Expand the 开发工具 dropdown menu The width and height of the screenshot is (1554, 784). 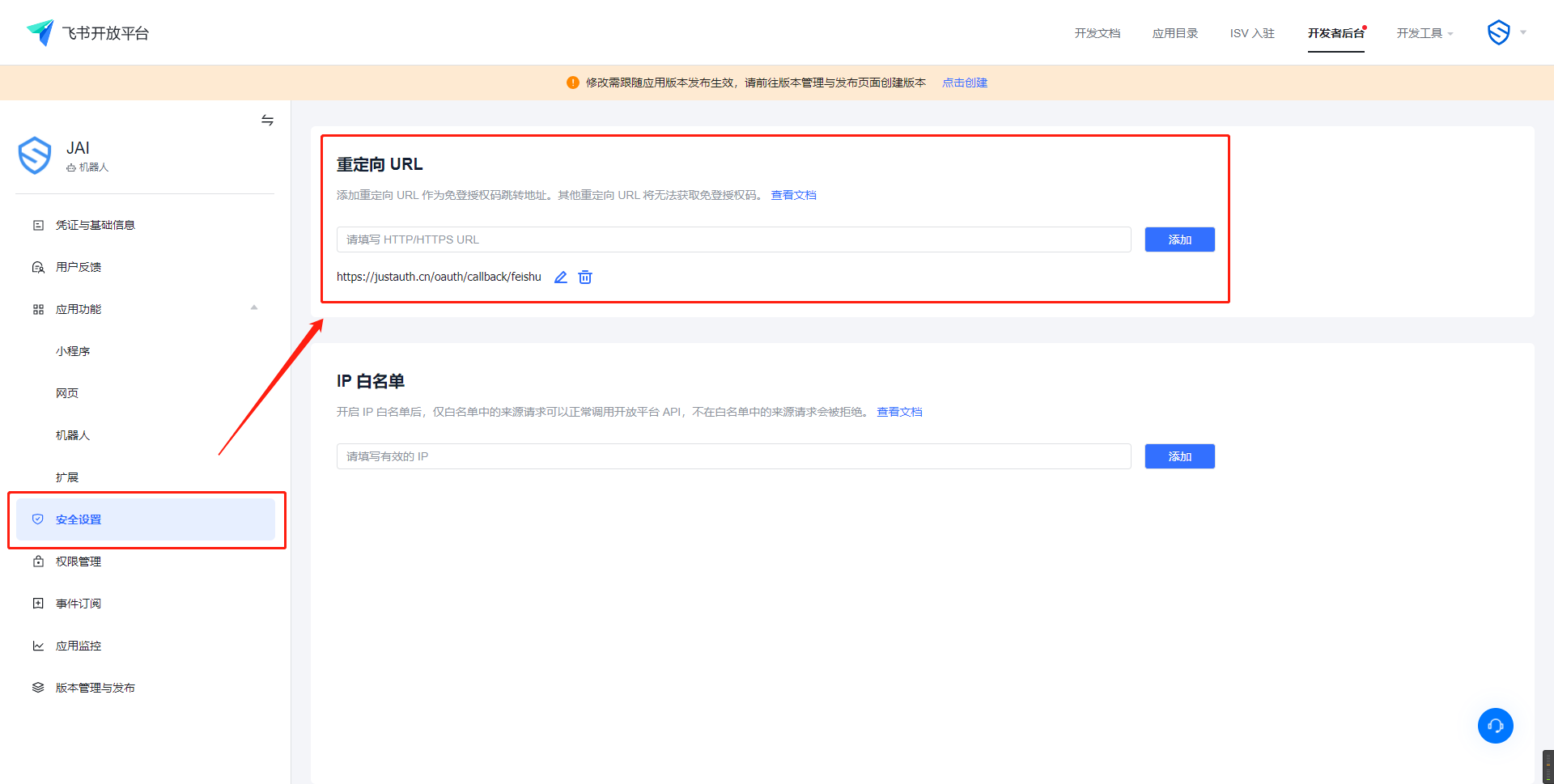tap(1424, 33)
